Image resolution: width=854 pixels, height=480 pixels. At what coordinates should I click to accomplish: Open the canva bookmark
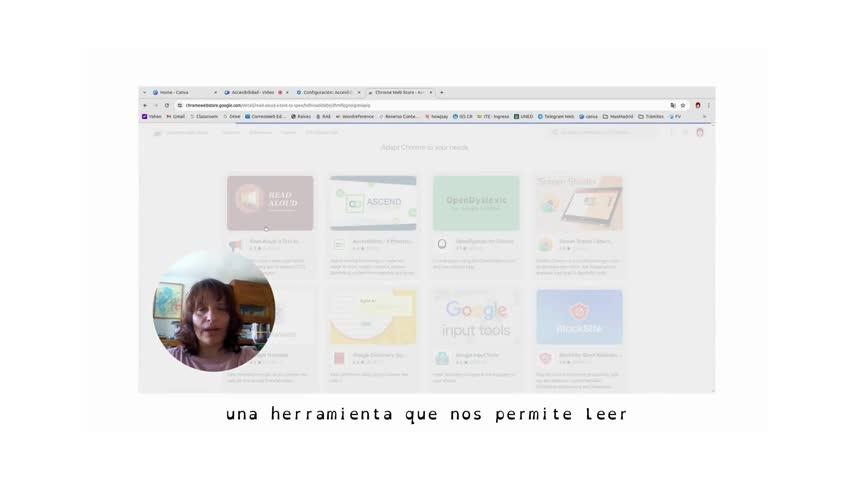coord(588,117)
